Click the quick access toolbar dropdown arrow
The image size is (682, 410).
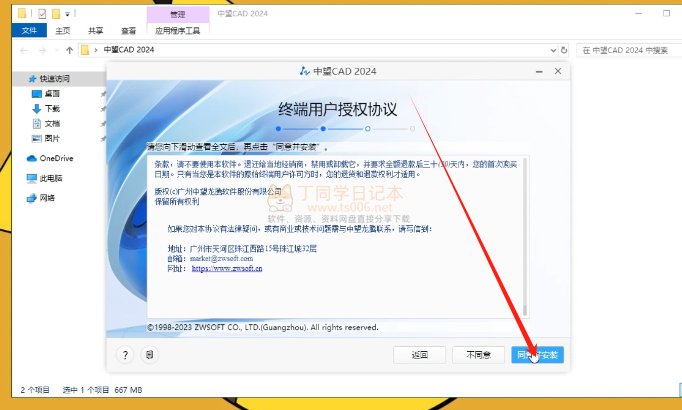(67, 14)
